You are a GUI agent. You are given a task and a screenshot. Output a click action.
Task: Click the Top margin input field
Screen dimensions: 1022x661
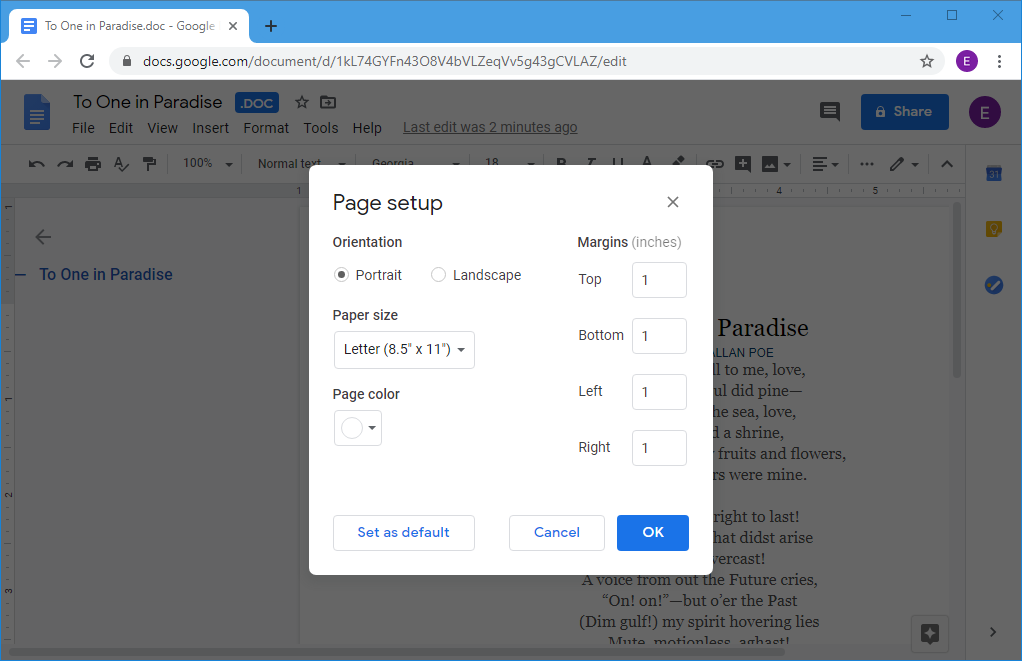[659, 280]
